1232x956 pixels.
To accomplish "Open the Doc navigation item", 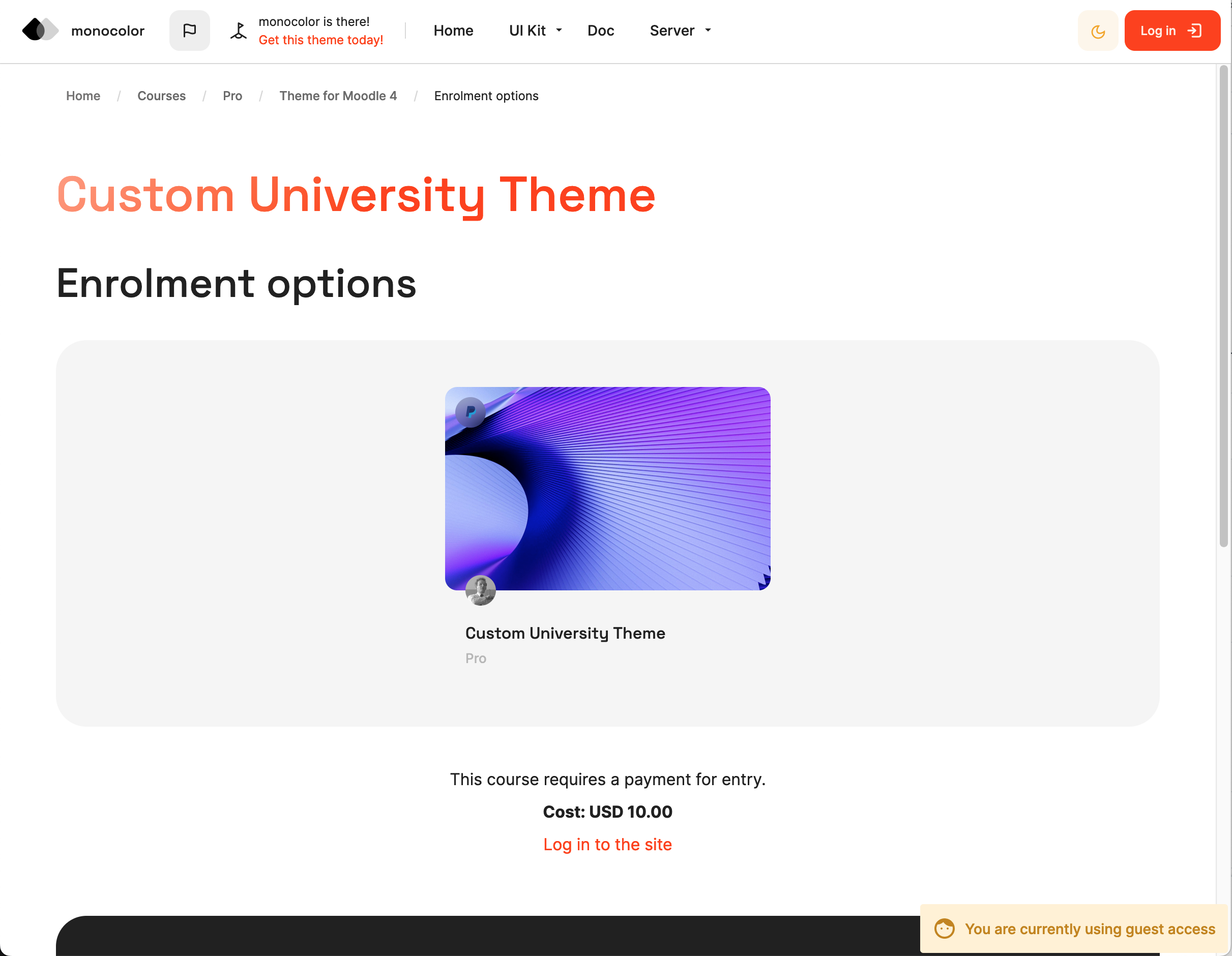I will (600, 31).
